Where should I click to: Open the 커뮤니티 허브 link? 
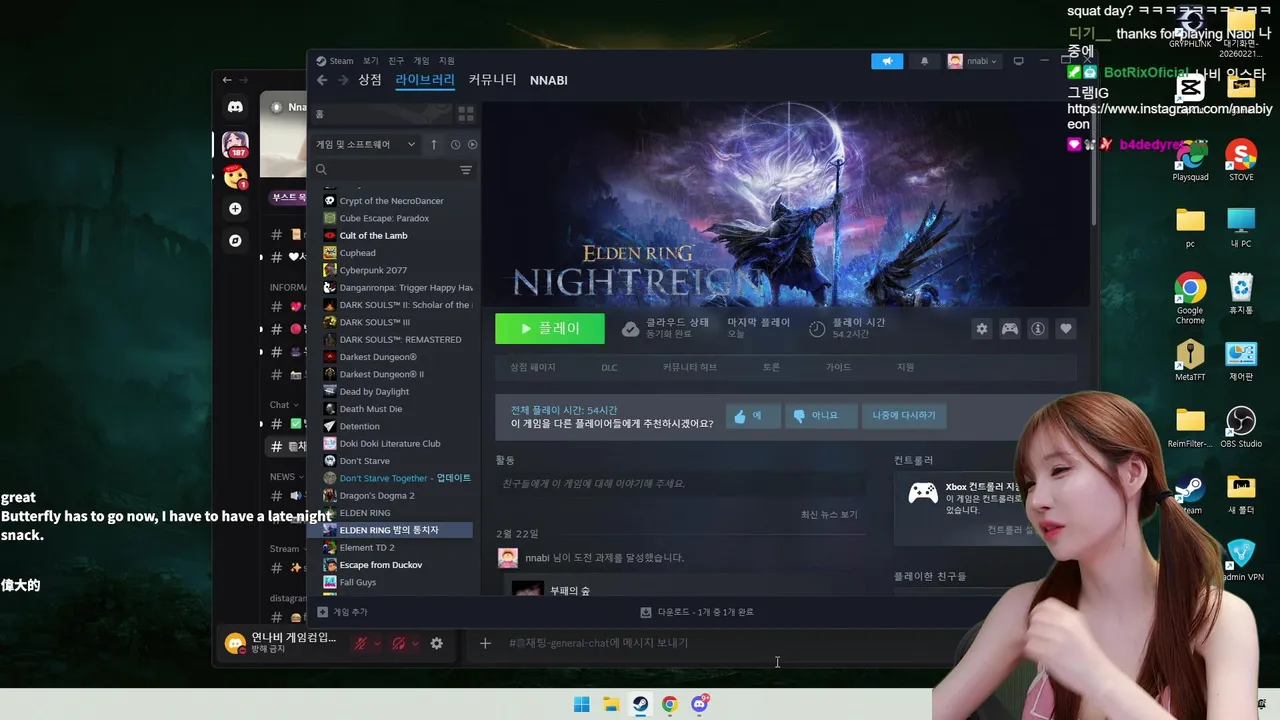point(689,368)
